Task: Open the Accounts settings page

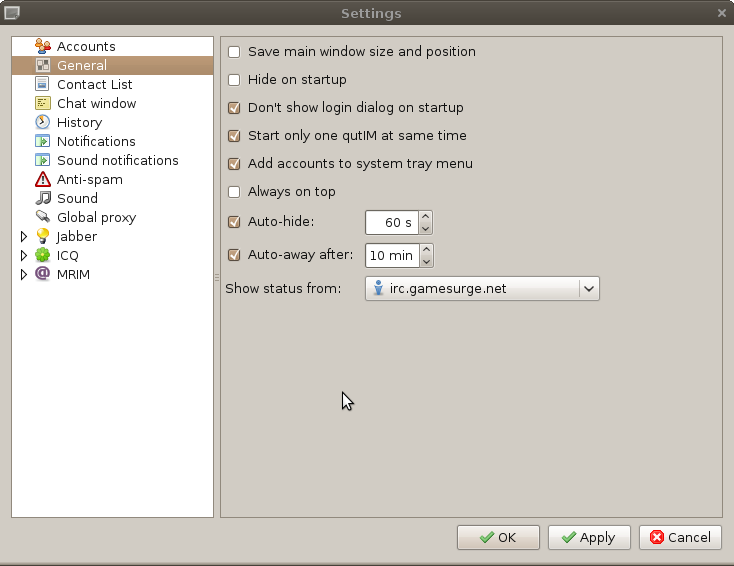Action: [86, 46]
